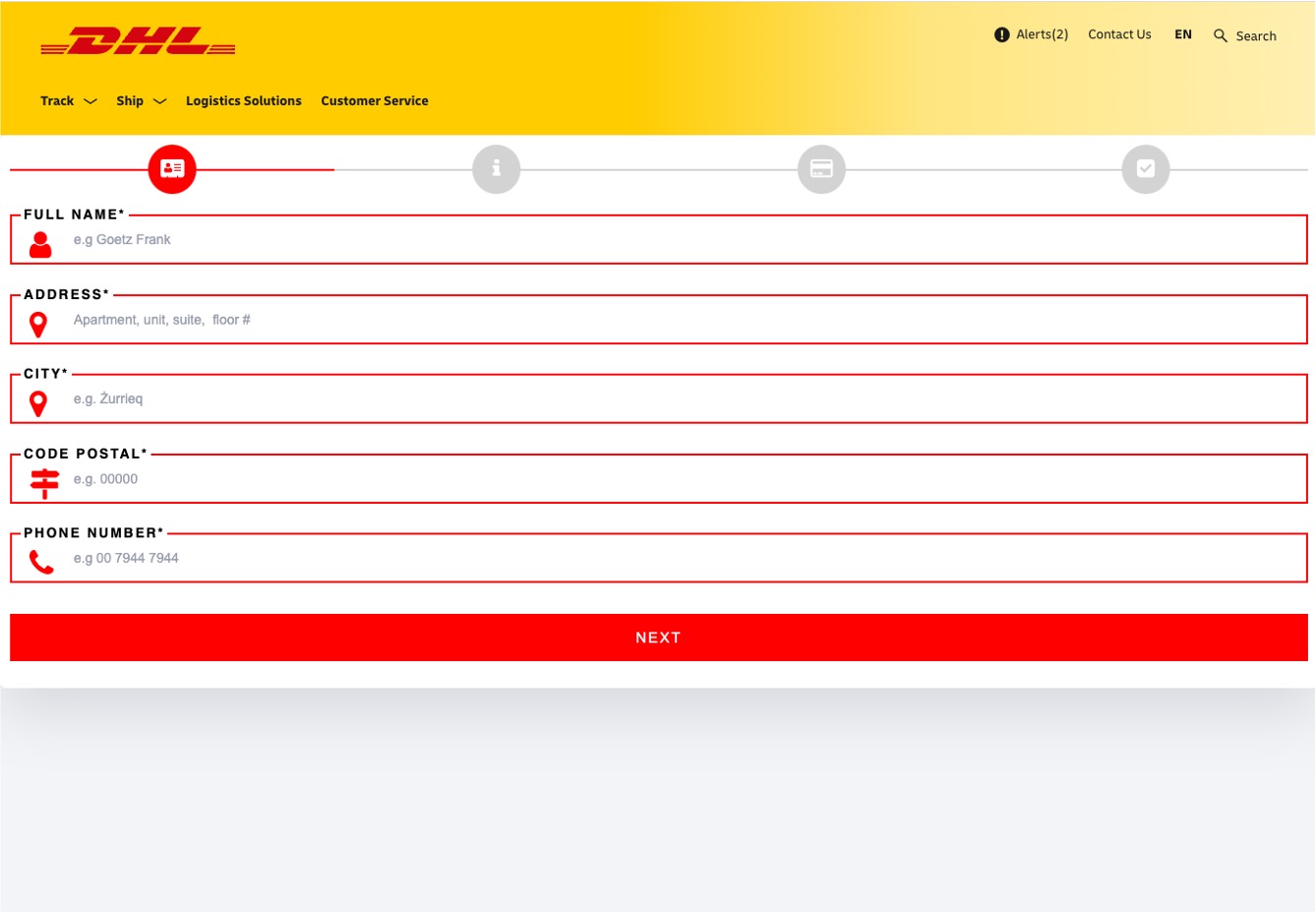The width and height of the screenshot is (1316, 913).
Task: Click the payment card step icon
Action: pyautogui.click(x=820, y=168)
